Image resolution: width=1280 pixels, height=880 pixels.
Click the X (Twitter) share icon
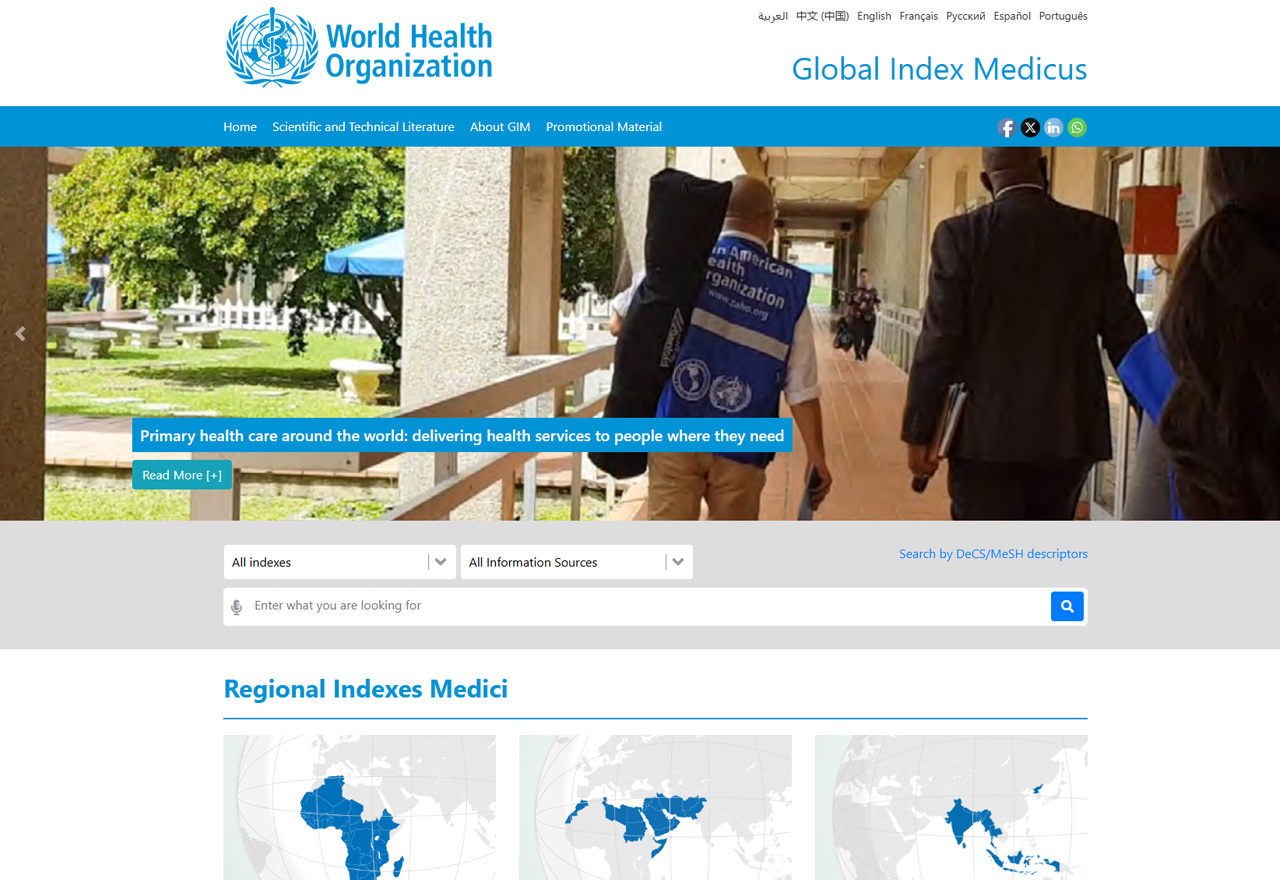click(1030, 127)
